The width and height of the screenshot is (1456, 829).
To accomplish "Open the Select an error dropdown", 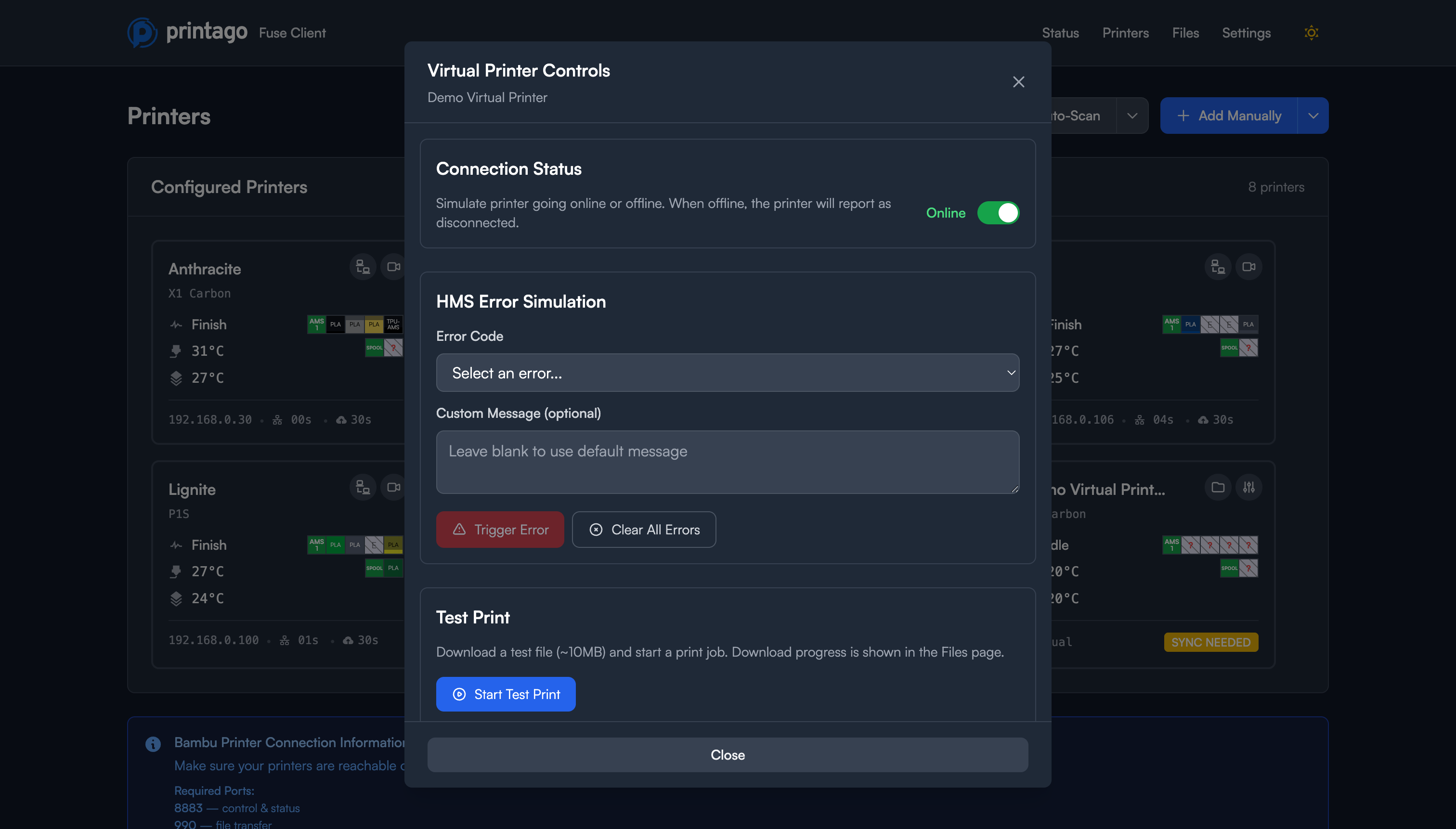I will [x=727, y=372].
